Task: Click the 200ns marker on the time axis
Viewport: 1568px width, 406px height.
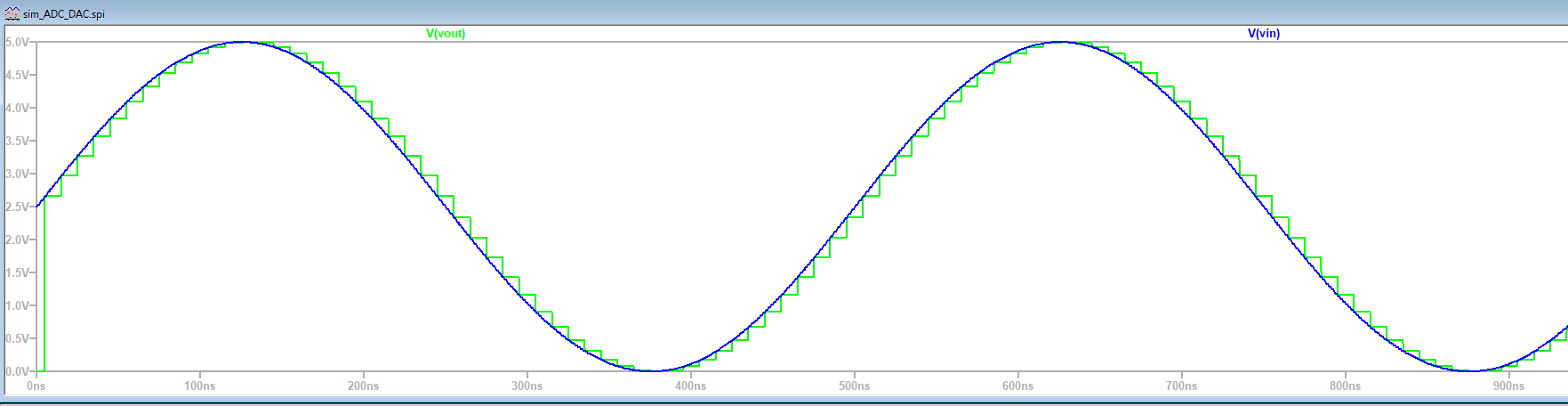Action: (x=364, y=386)
